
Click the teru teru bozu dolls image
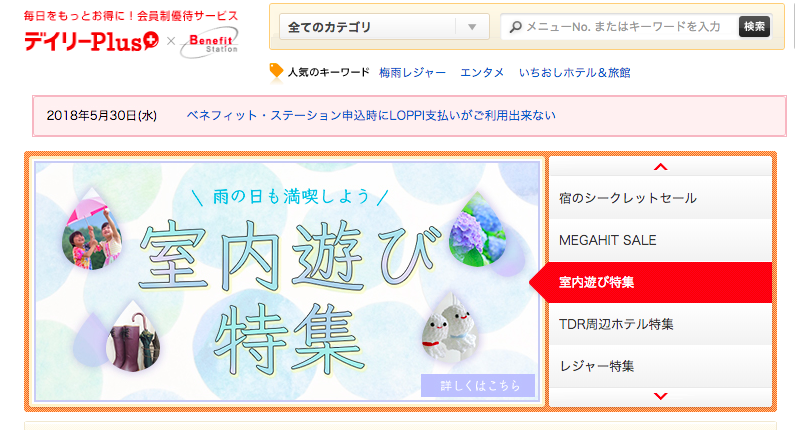click(449, 326)
